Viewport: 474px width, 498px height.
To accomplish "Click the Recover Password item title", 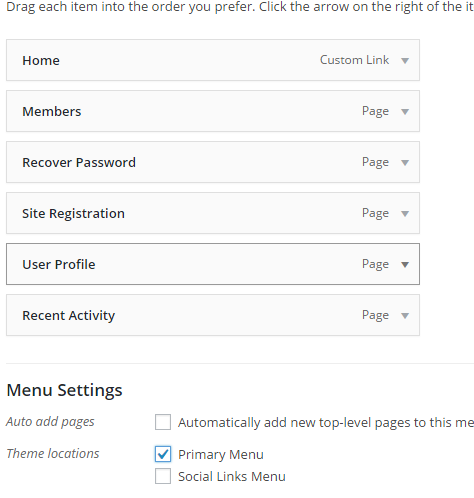I will tap(79, 162).
